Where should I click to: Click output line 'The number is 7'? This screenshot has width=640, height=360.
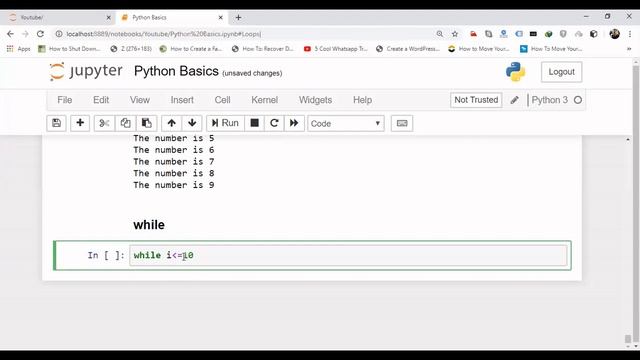pos(173,162)
